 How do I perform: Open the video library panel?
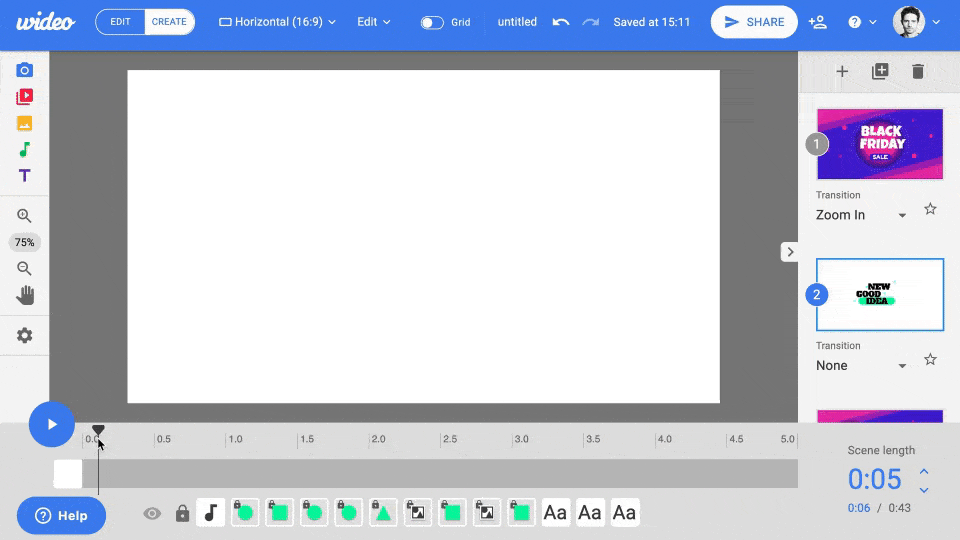pyautogui.click(x=24, y=97)
